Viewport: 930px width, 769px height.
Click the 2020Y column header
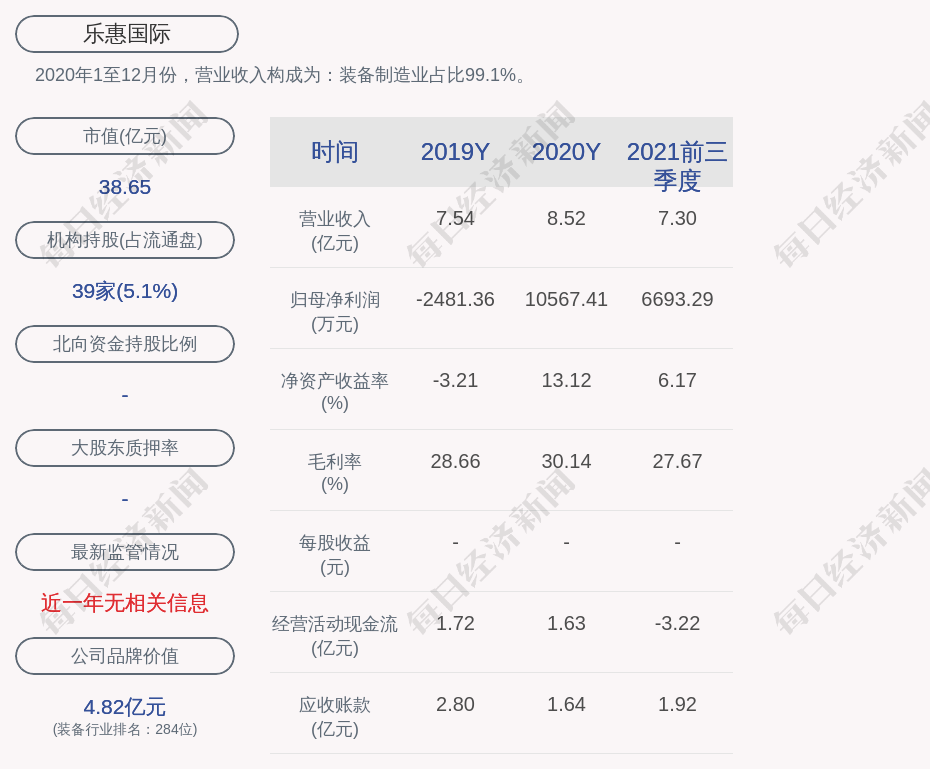pyautogui.click(x=566, y=152)
